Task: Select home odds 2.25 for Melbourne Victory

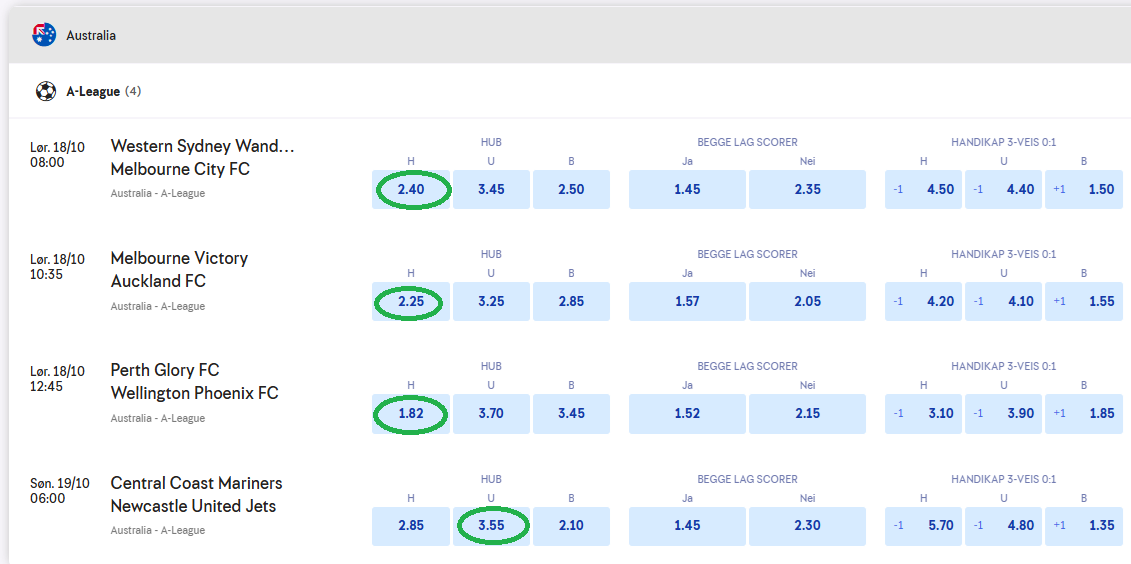Action: (411, 301)
